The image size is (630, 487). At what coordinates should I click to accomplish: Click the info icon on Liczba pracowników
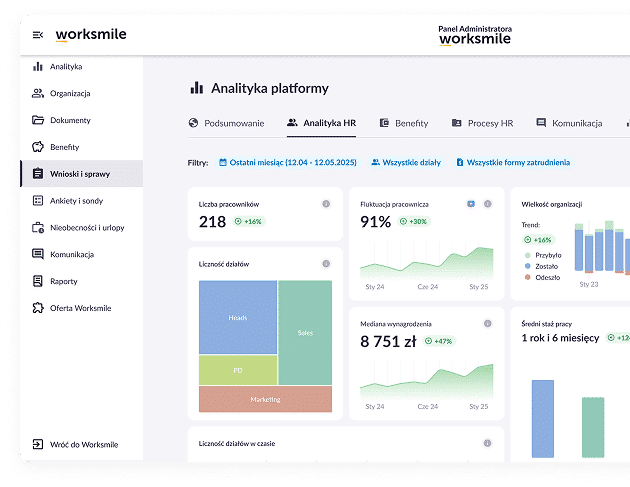(326, 204)
